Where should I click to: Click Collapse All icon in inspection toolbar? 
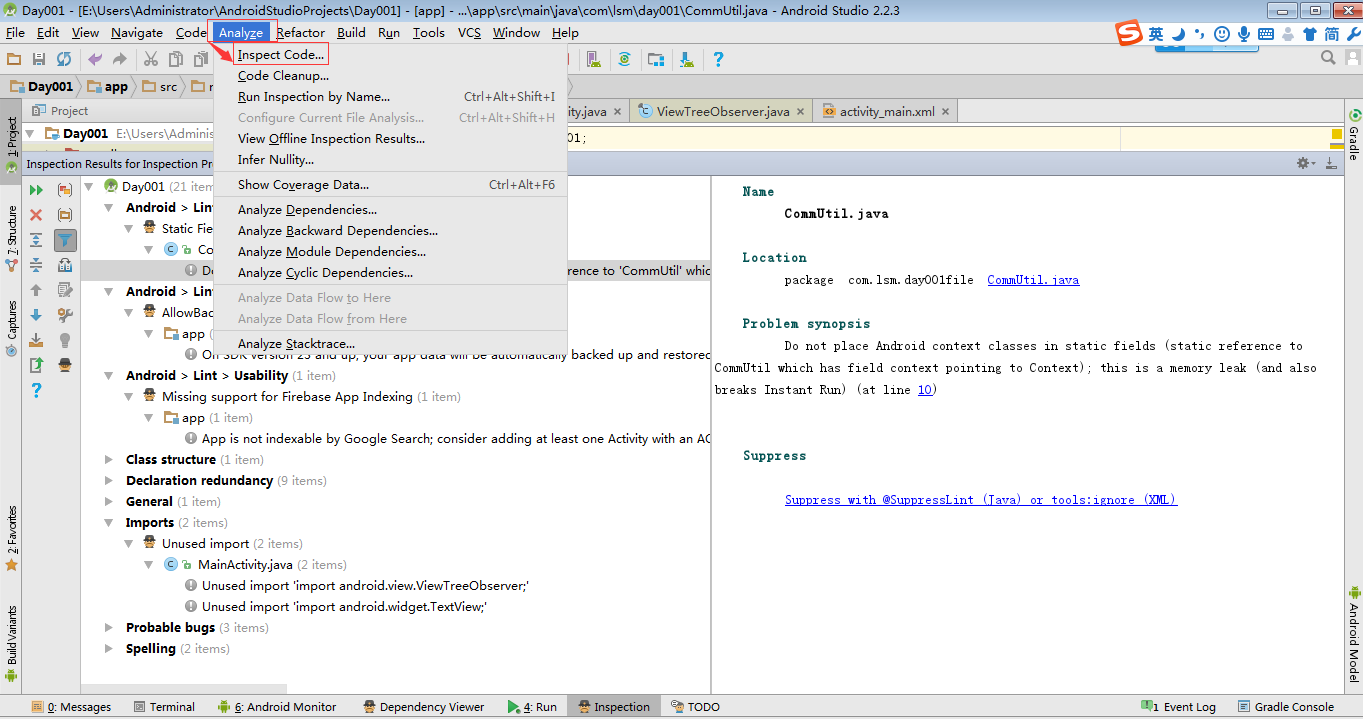(x=36, y=265)
